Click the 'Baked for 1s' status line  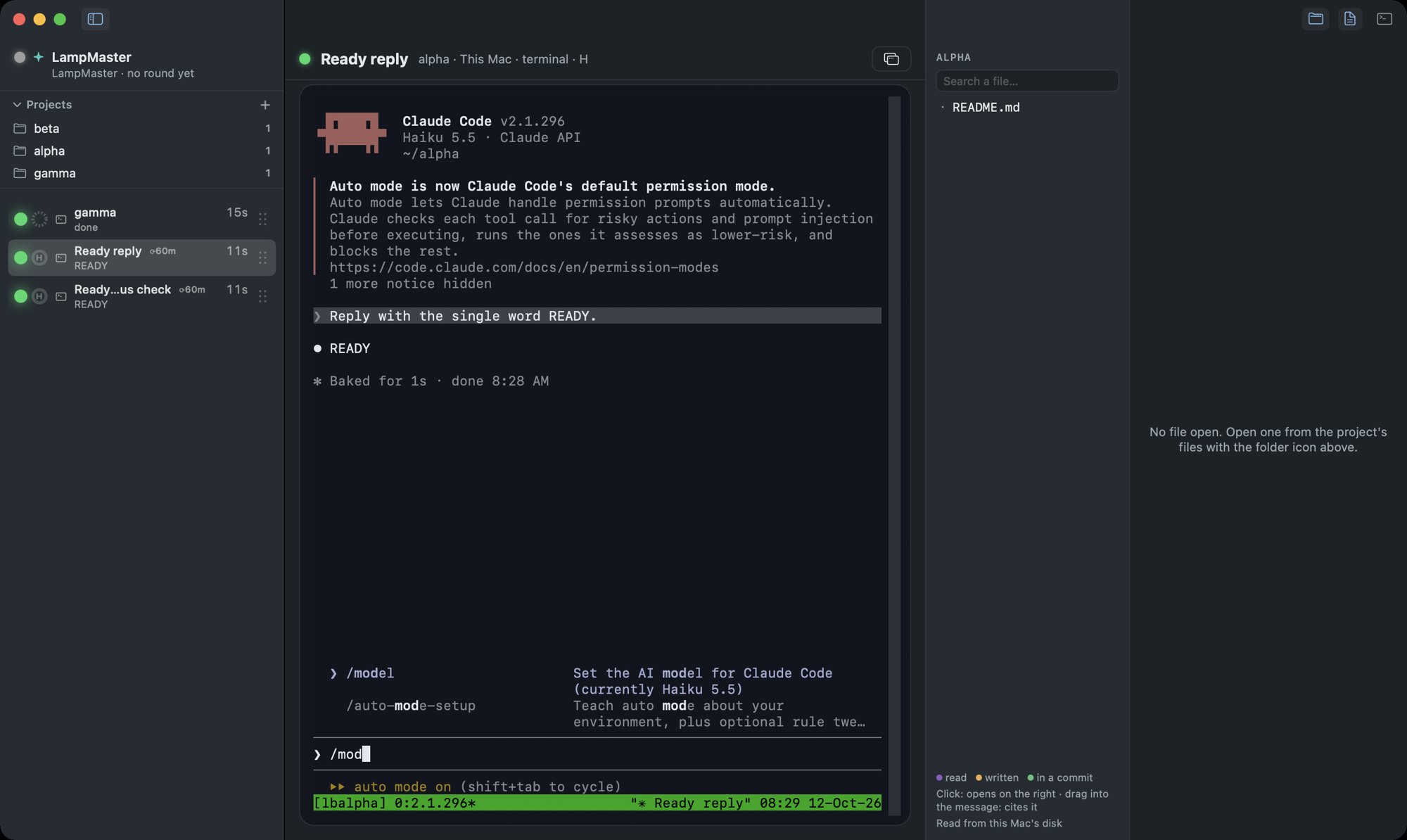(x=431, y=381)
